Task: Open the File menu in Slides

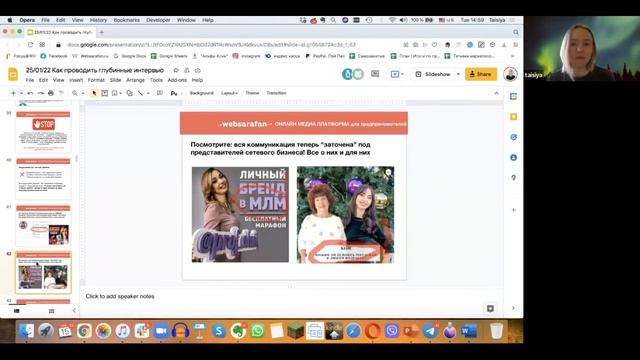Action: pos(30,80)
